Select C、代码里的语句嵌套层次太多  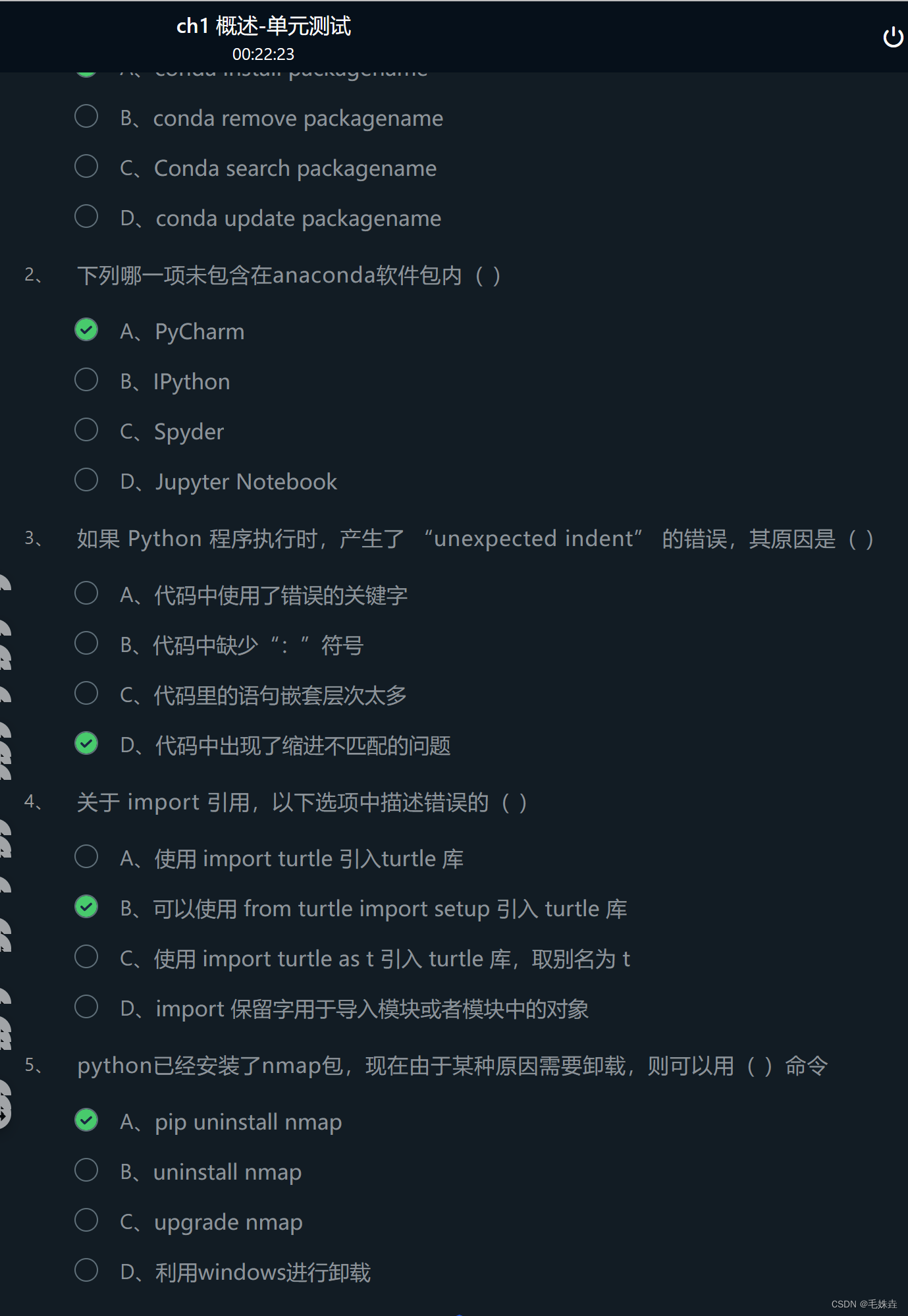coord(86,692)
